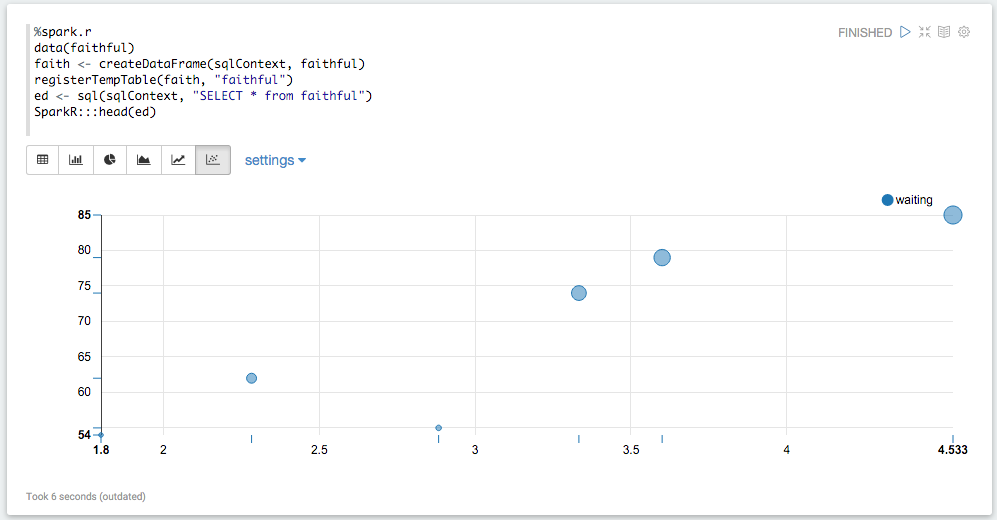Select the pie chart visualization
Image resolution: width=997 pixels, height=520 pixels.
(x=110, y=160)
